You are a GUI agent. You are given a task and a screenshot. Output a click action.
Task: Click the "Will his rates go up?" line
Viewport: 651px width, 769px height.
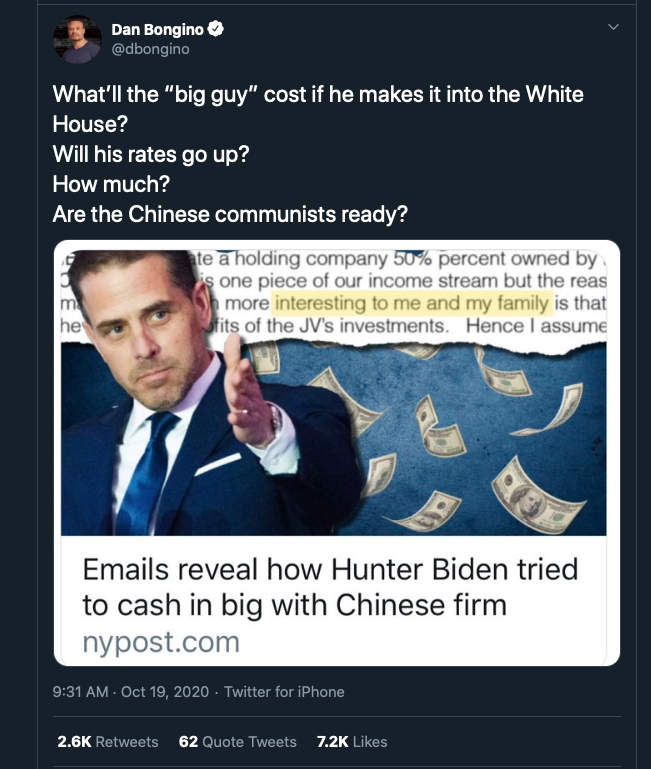[x=152, y=157]
